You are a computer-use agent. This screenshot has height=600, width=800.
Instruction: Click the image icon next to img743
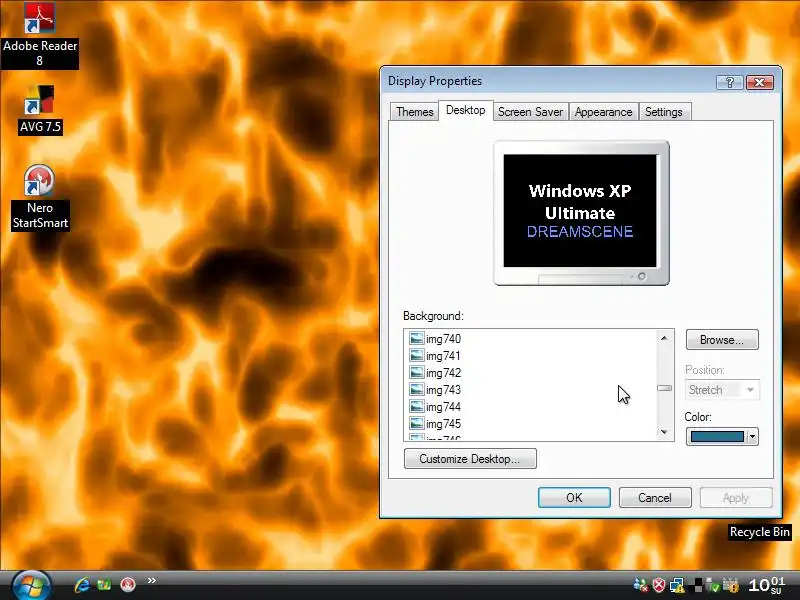point(416,389)
